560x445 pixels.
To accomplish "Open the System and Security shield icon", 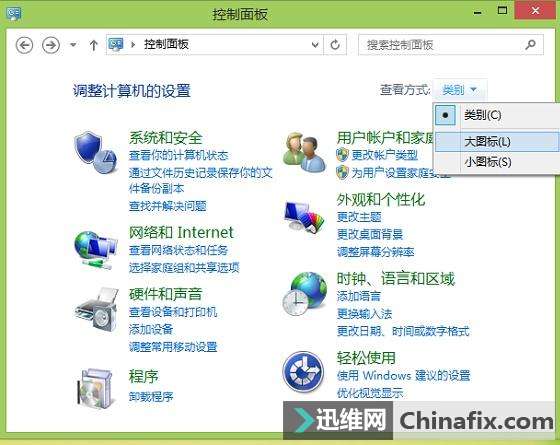I will tap(95, 153).
